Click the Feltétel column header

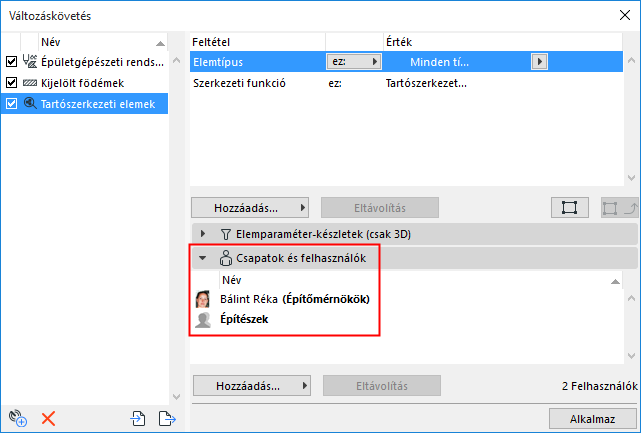(258, 42)
